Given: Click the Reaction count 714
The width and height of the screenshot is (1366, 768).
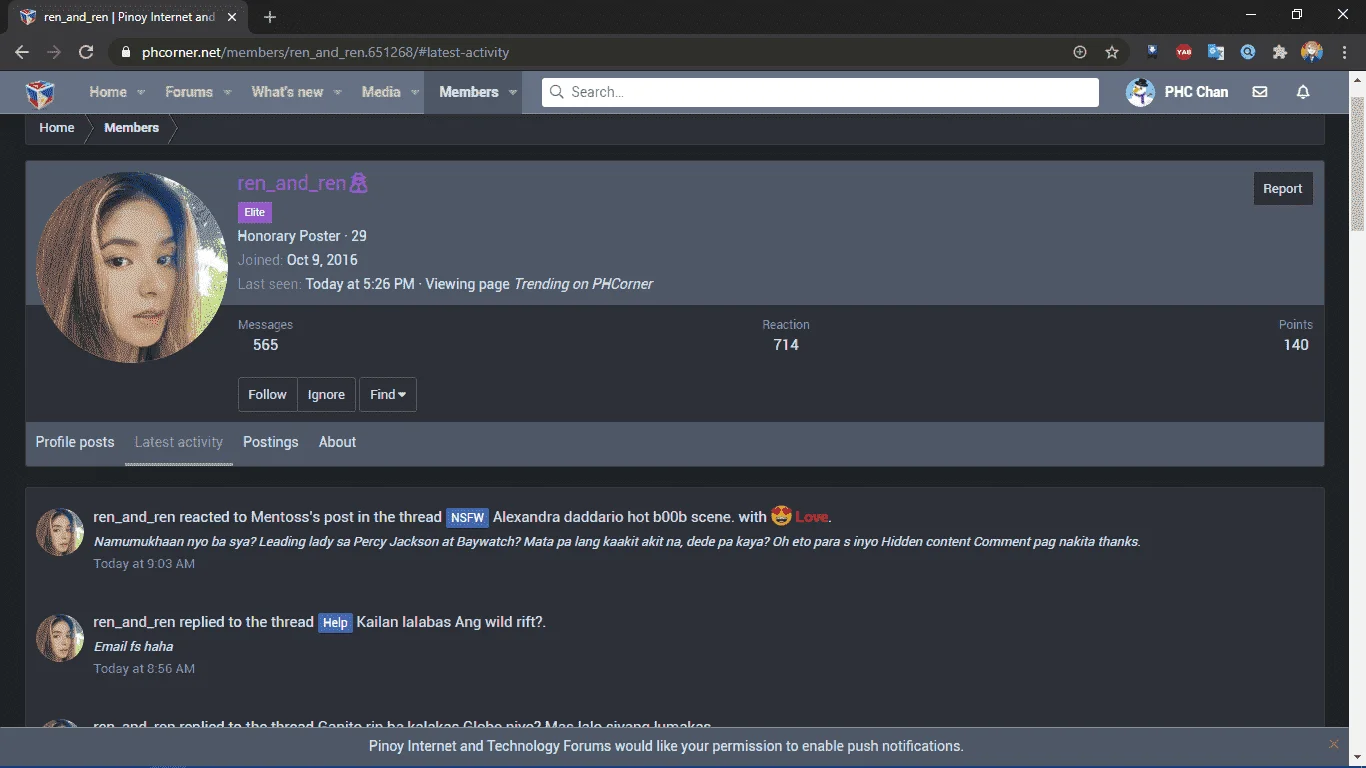Looking at the screenshot, I should pos(786,345).
